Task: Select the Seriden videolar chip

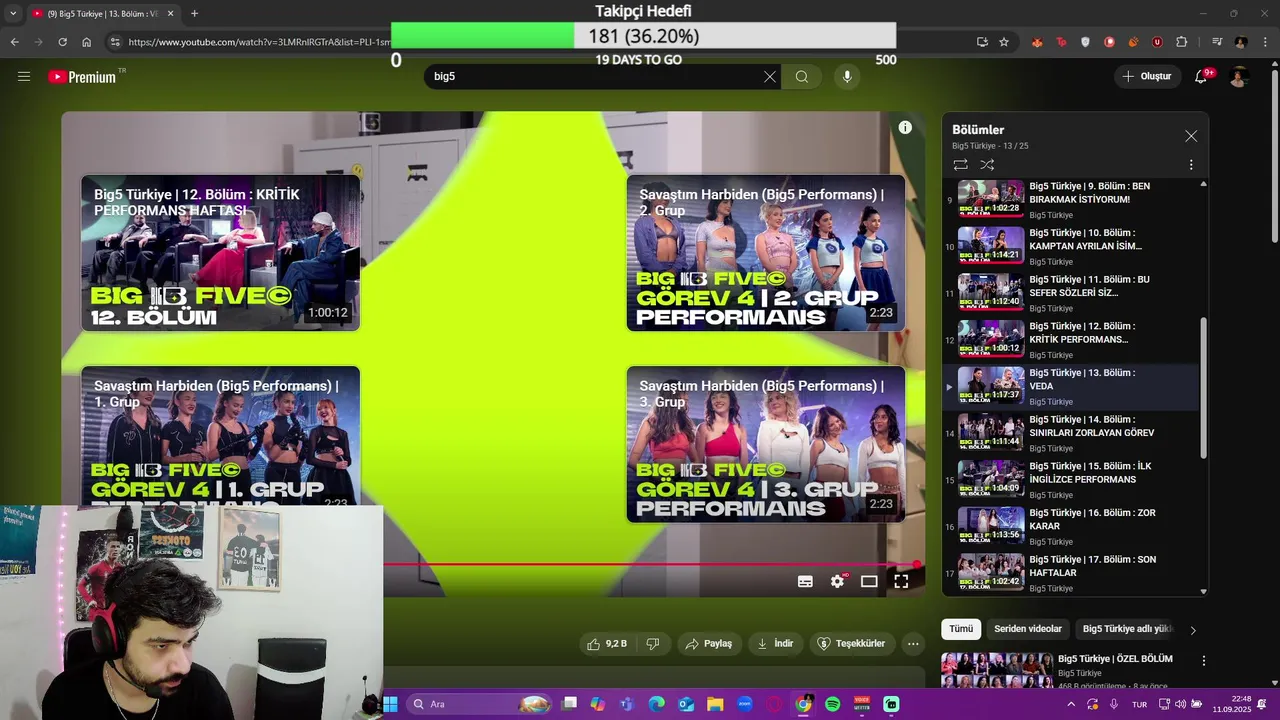Action: 1028,629
